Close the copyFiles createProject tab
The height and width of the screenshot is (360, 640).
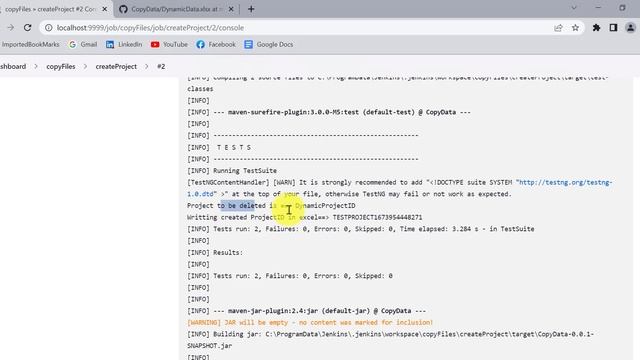pos(104,9)
